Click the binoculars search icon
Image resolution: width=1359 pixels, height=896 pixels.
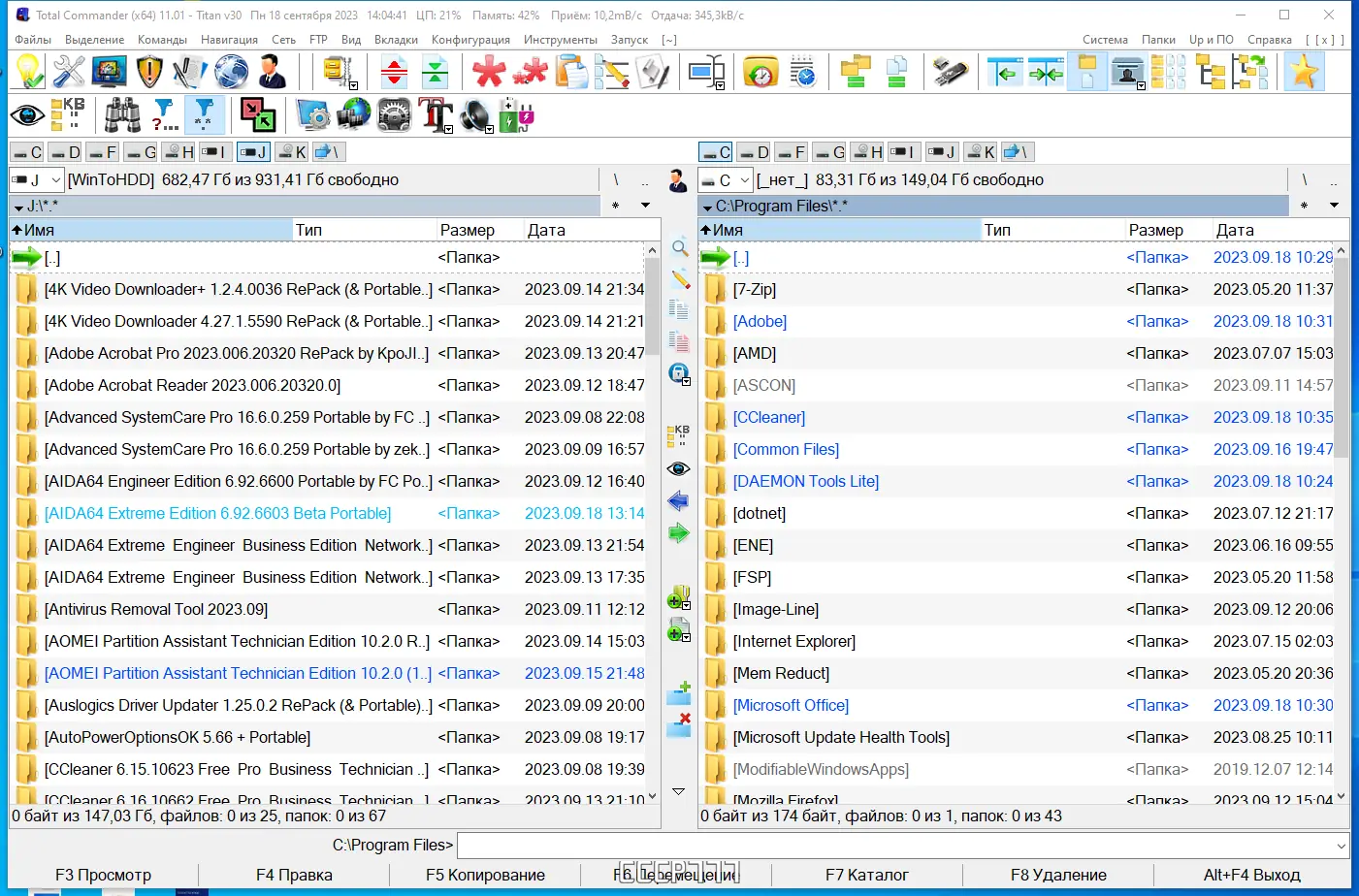[122, 115]
